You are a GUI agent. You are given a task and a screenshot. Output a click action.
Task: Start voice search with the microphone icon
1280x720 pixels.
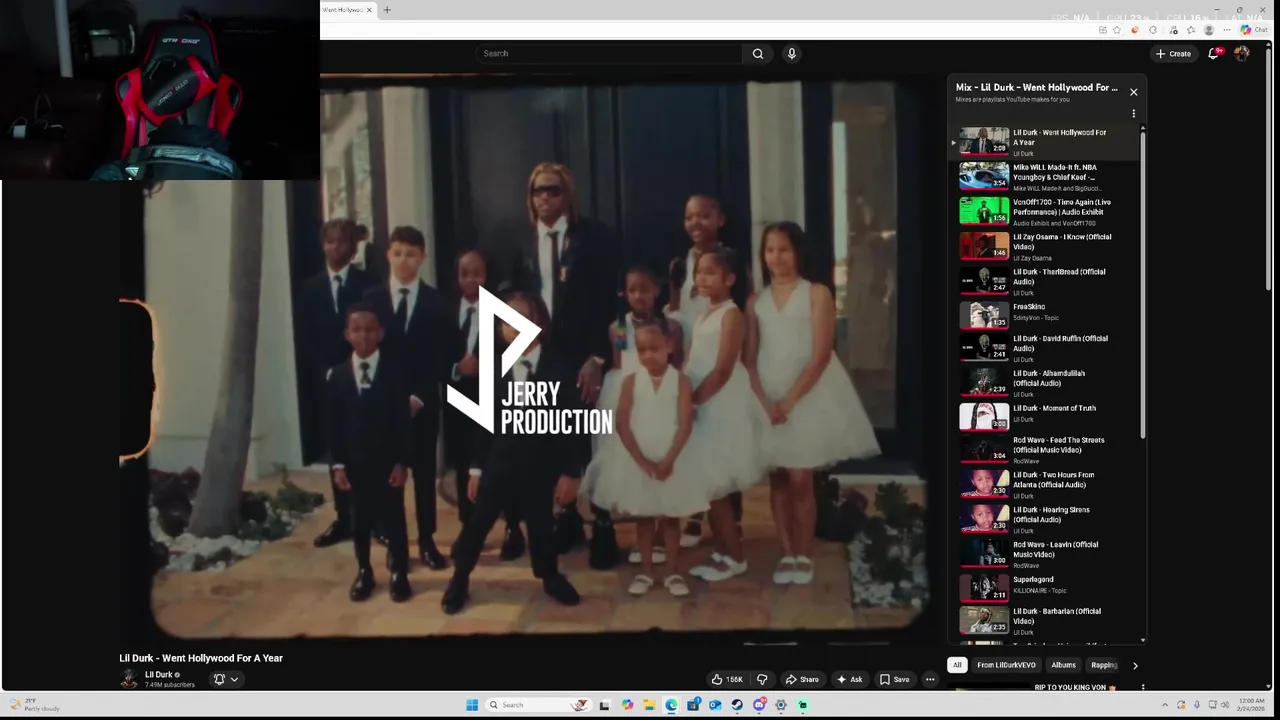(791, 54)
